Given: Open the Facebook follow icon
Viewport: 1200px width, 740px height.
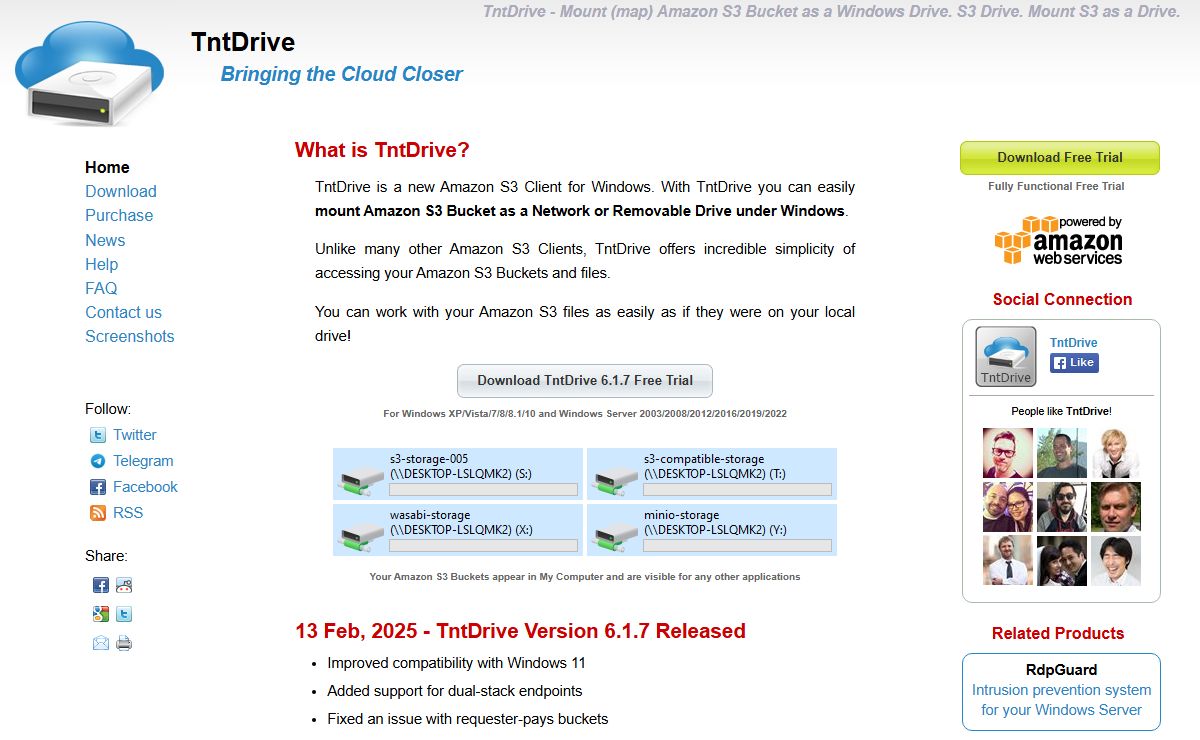Looking at the screenshot, I should (x=98, y=487).
